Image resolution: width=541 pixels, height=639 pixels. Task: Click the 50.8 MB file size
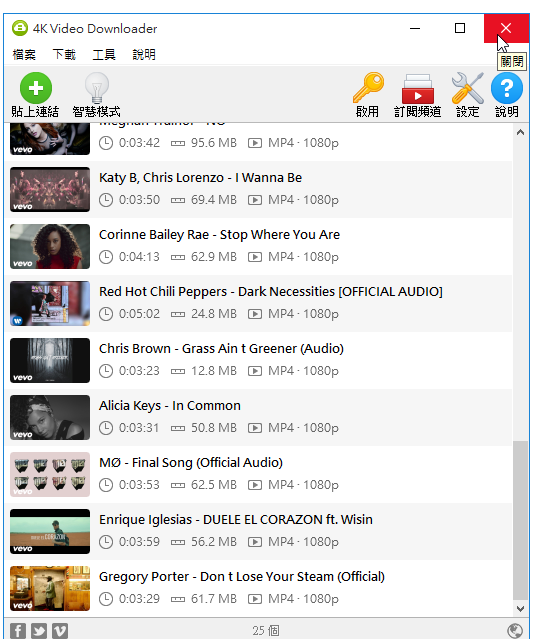point(214,428)
